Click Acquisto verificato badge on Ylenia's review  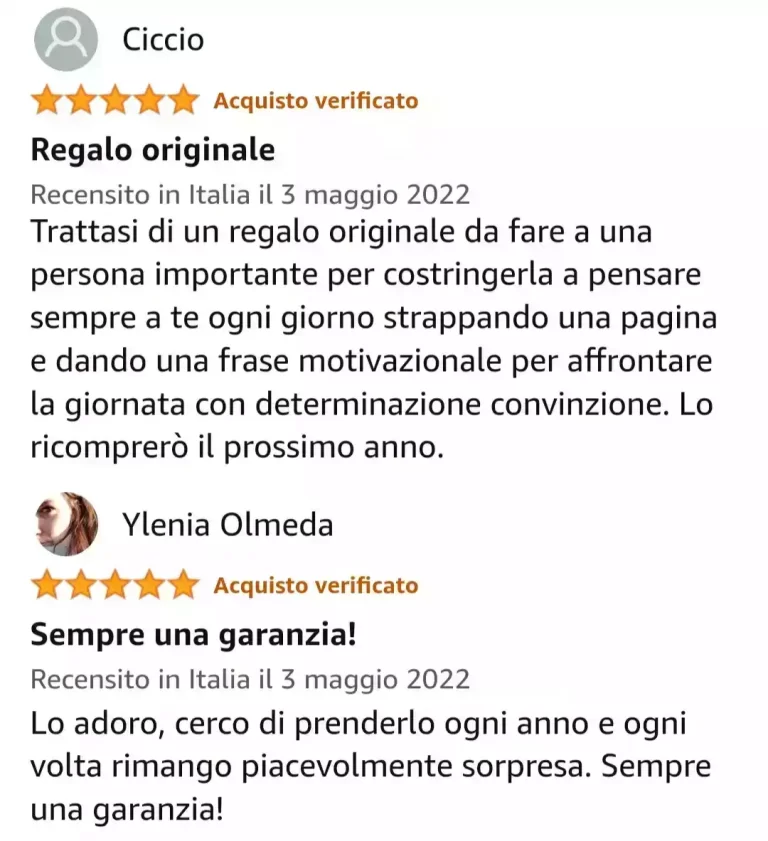(316, 585)
